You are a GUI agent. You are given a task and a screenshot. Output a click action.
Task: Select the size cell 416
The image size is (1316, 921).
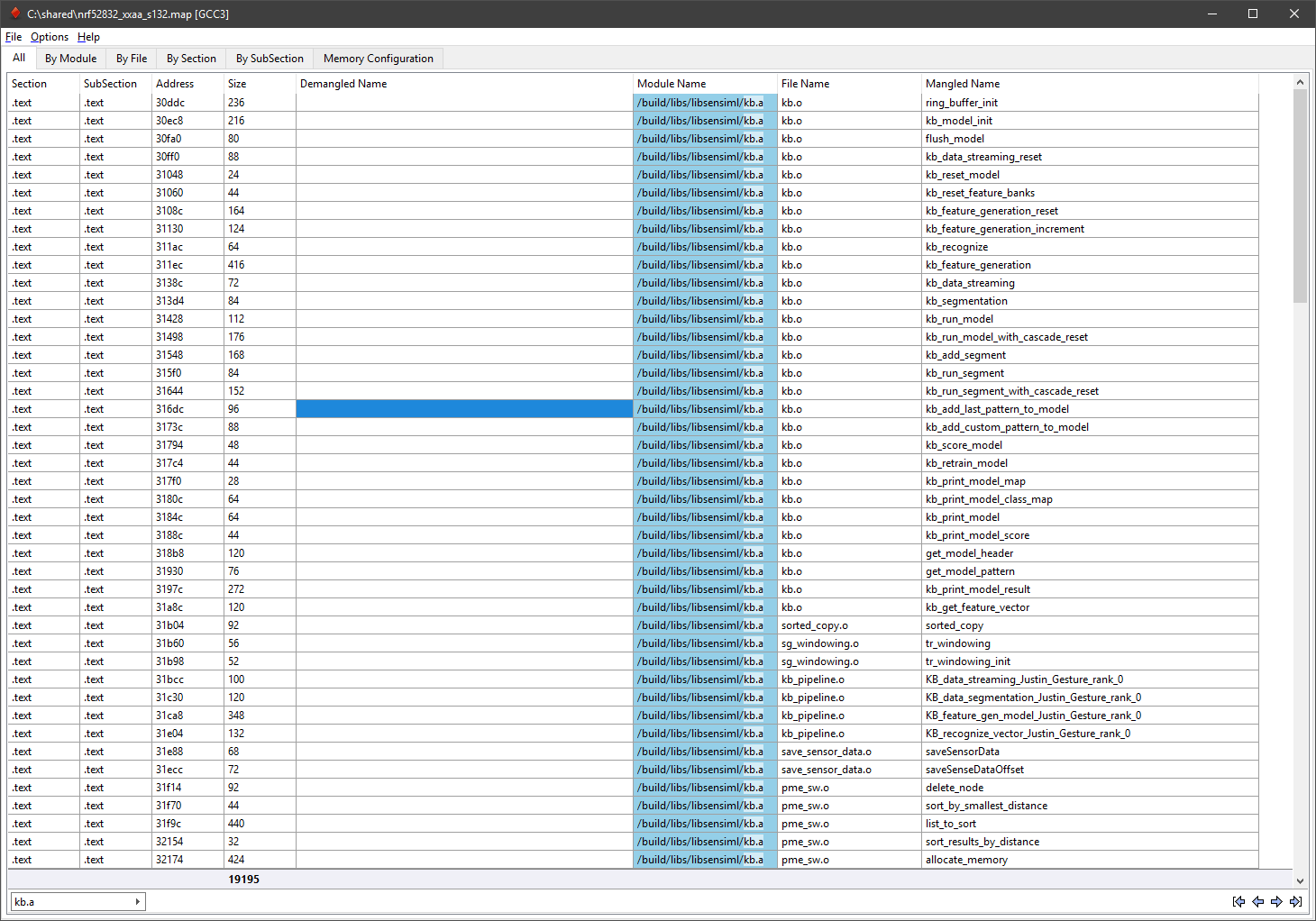coord(260,265)
